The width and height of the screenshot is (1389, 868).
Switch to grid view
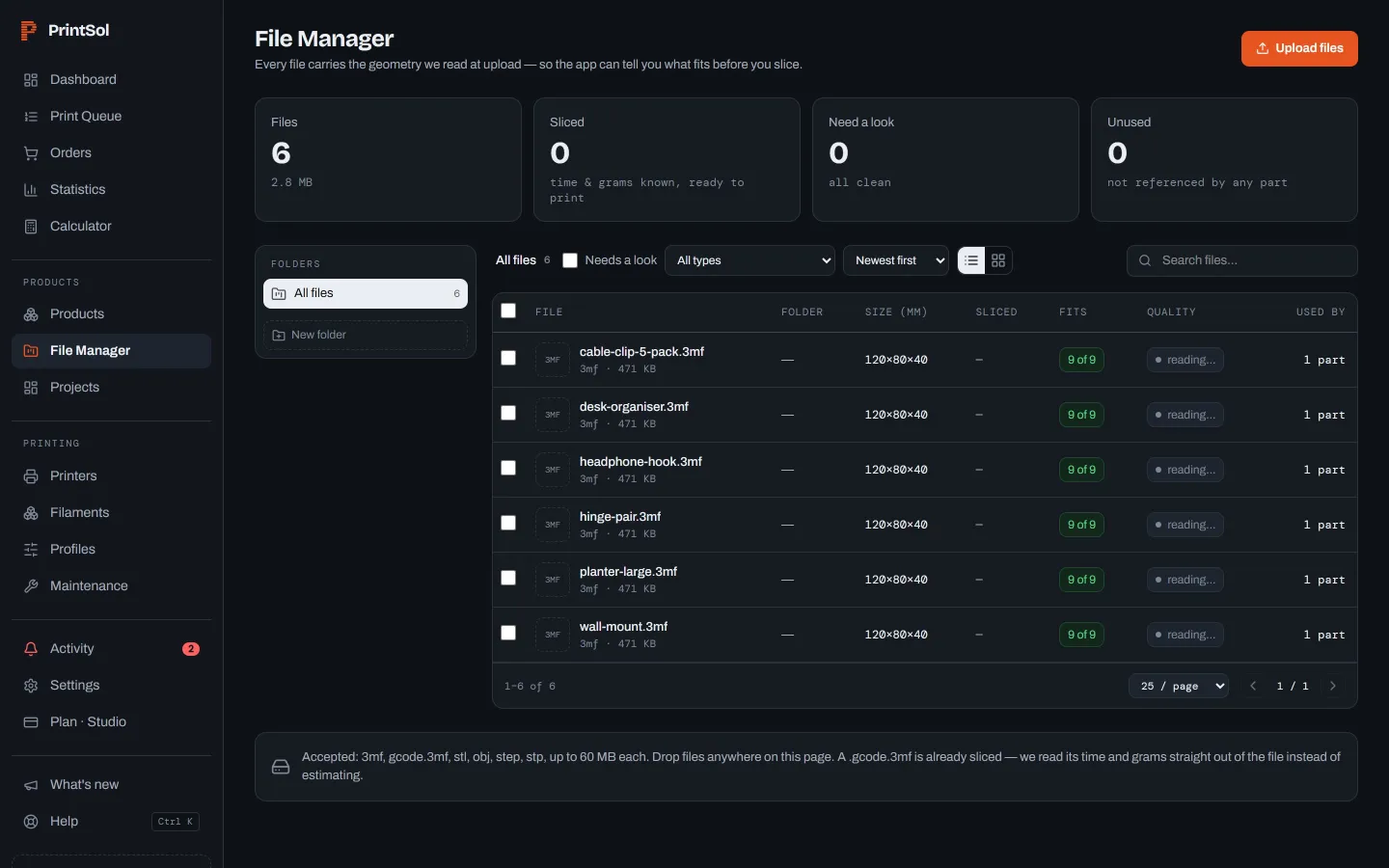pos(998,260)
